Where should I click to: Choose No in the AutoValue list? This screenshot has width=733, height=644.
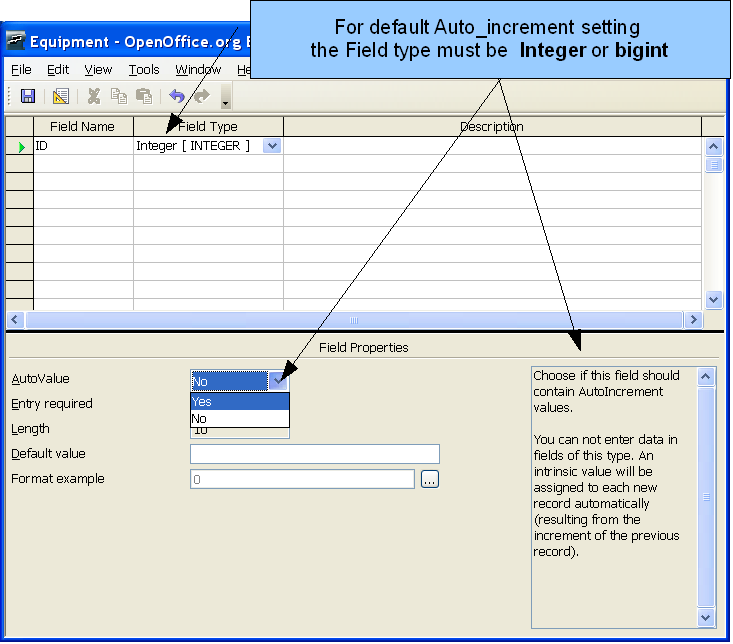[239, 419]
